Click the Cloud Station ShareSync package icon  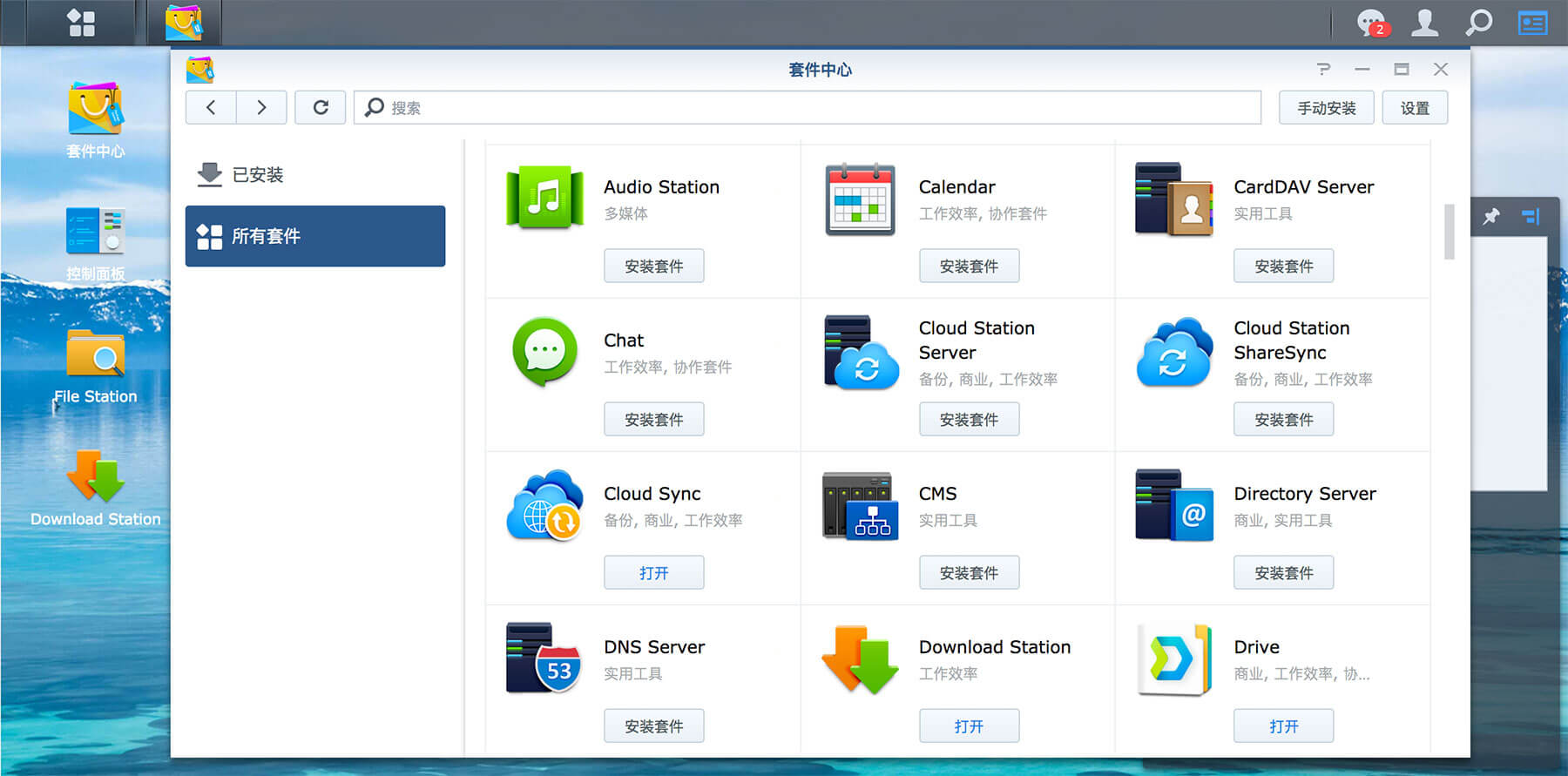(1174, 352)
